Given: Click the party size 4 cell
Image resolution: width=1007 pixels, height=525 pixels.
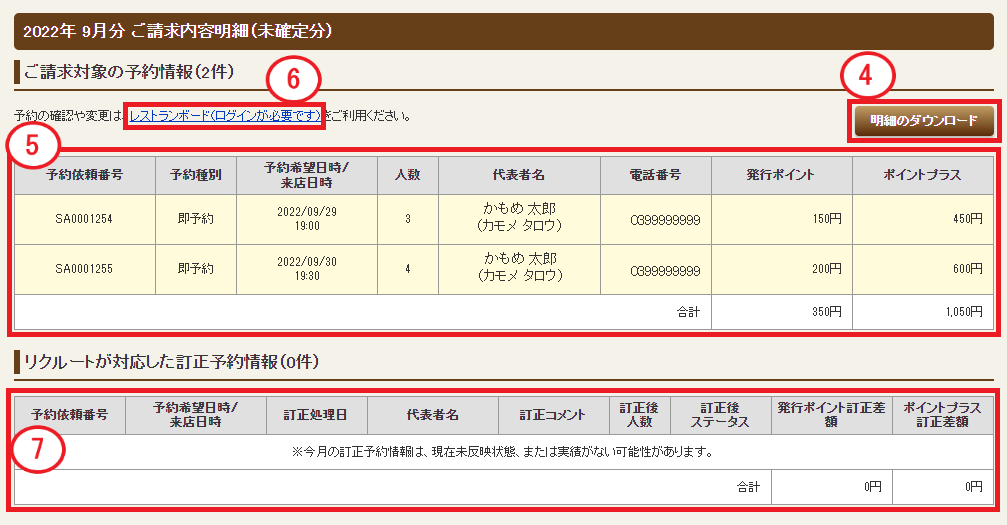Looking at the screenshot, I should click(x=408, y=269).
